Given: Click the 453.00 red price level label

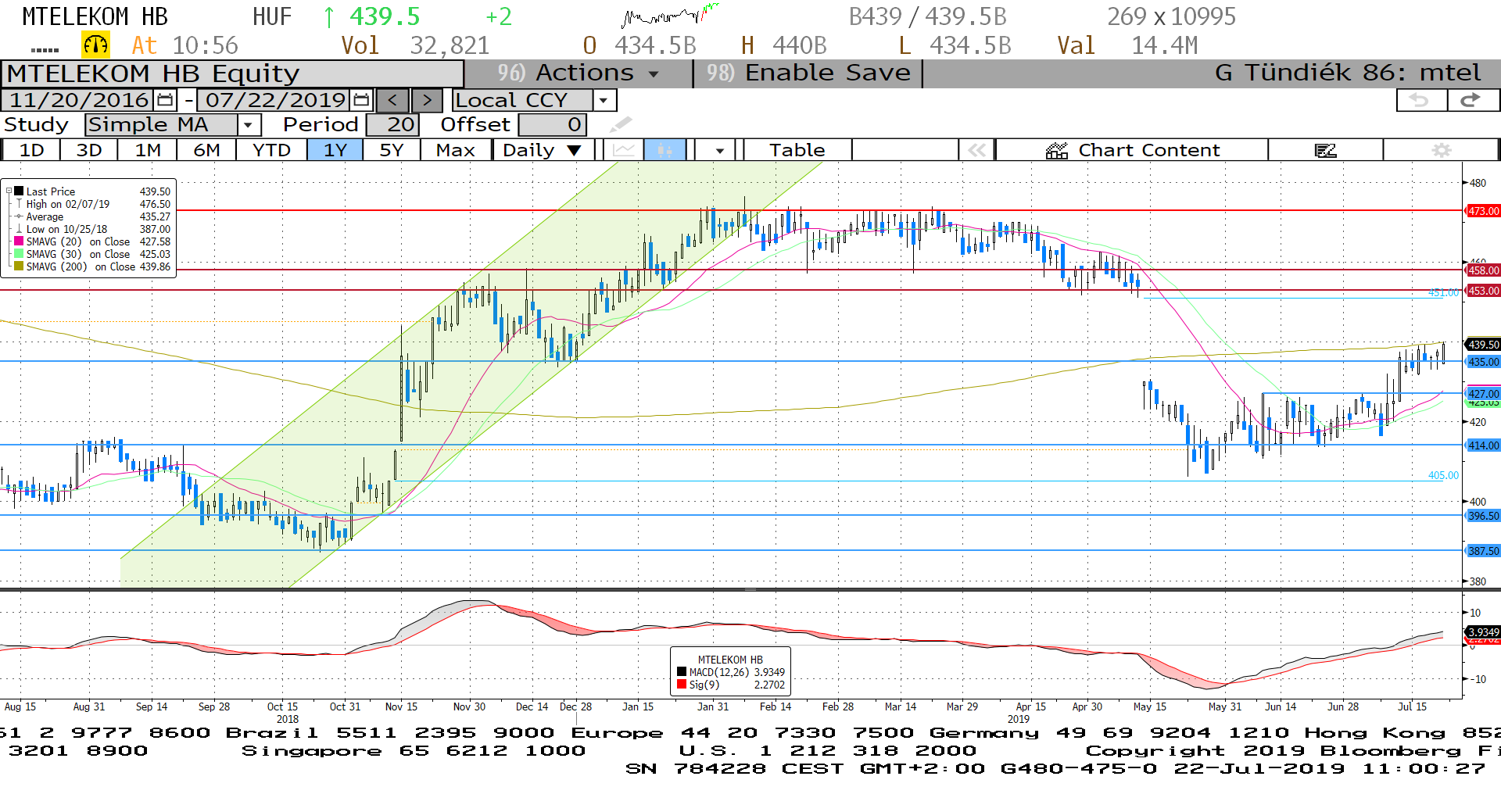Looking at the screenshot, I should tap(1483, 291).
